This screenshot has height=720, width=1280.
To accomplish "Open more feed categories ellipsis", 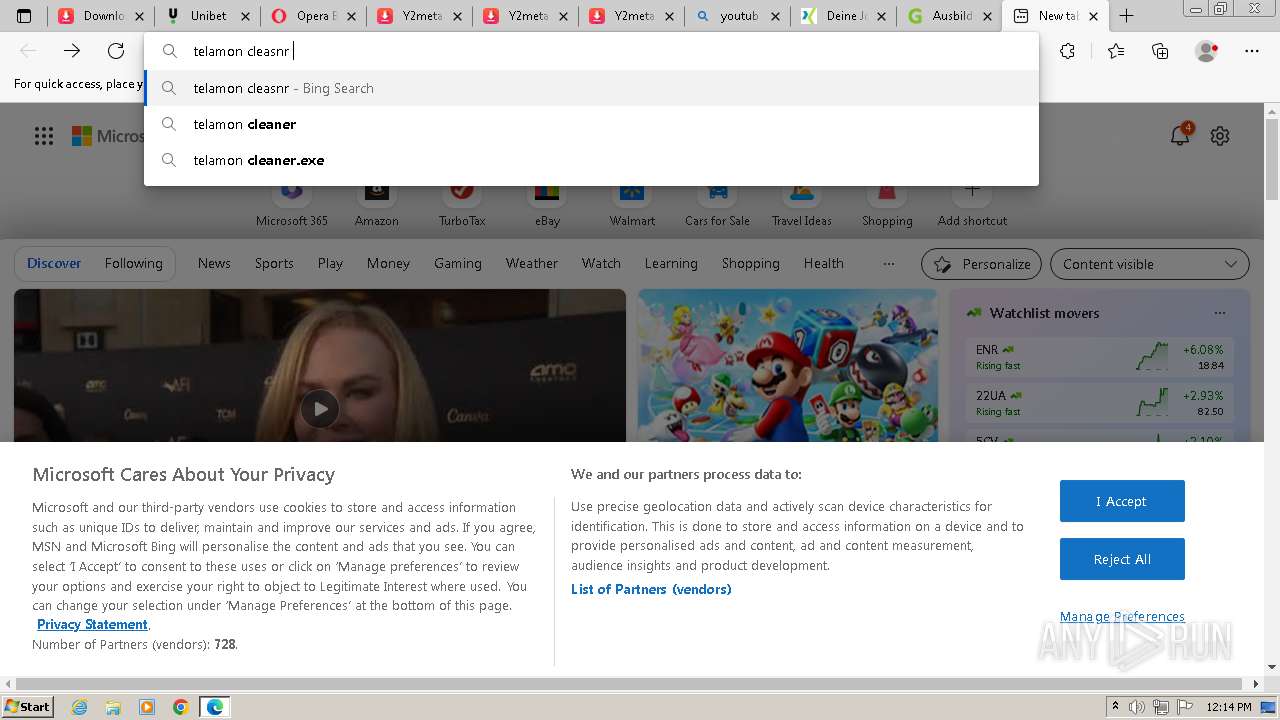I will point(889,264).
